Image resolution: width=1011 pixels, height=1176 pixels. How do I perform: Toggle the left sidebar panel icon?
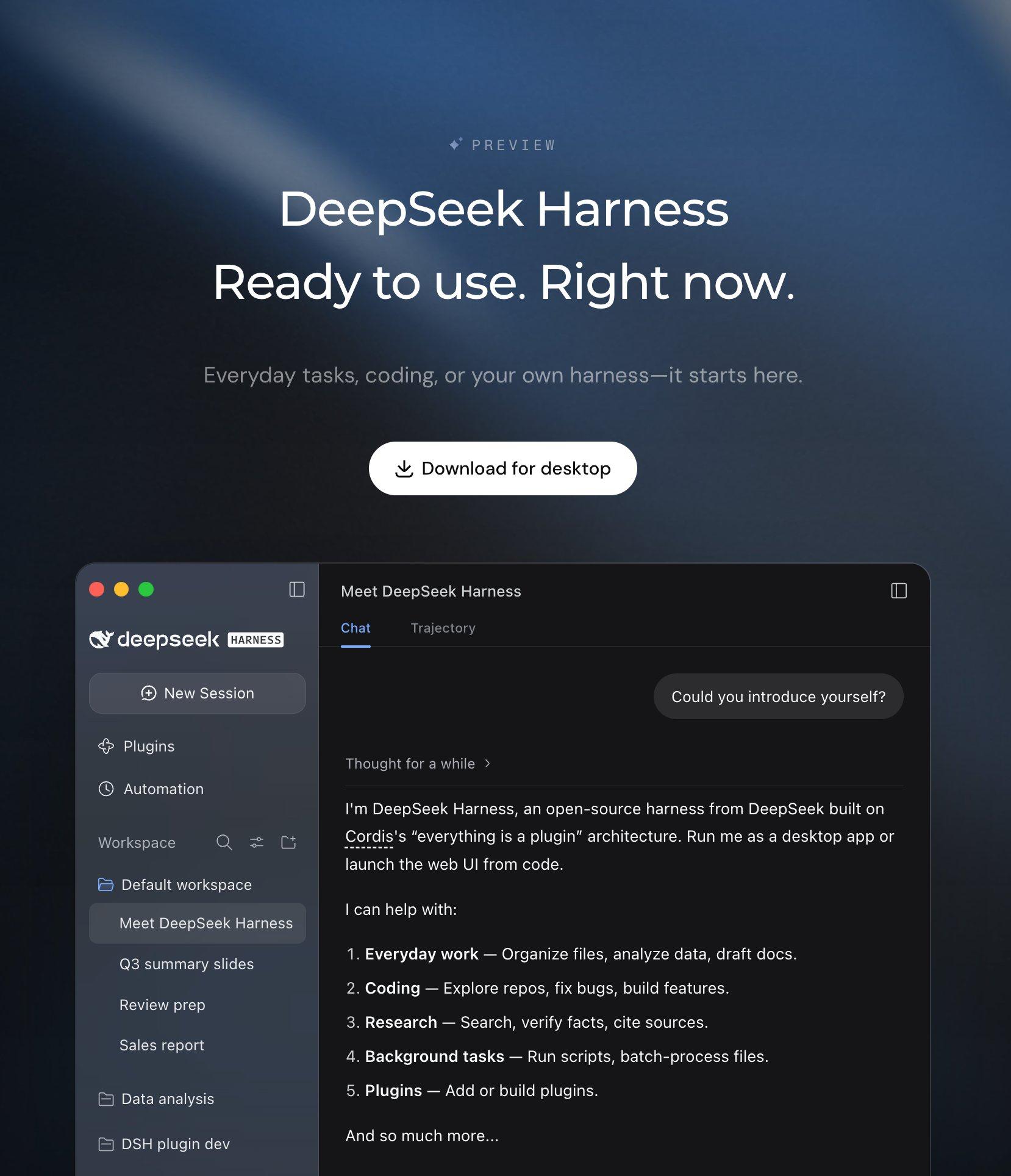click(x=297, y=589)
